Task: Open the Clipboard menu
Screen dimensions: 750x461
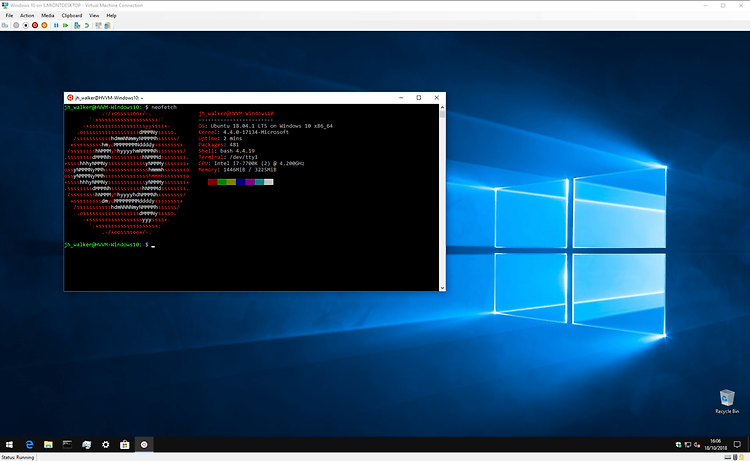Action: pyautogui.click(x=72, y=15)
